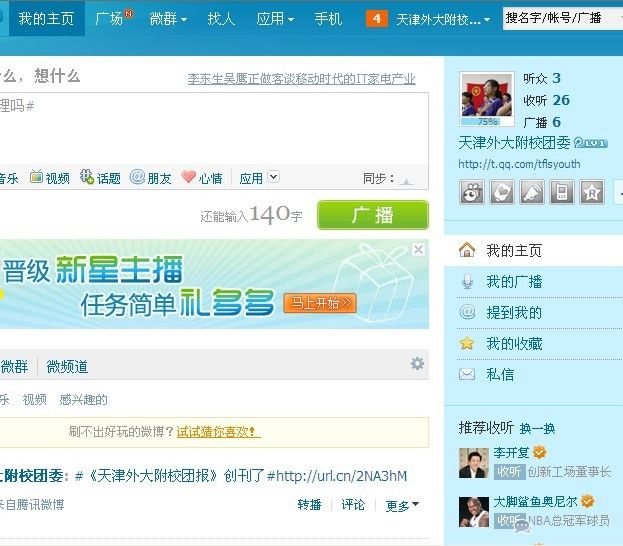Switch to the 微频道 feed tab
The width and height of the screenshot is (623, 546).
pyautogui.click(x=67, y=366)
